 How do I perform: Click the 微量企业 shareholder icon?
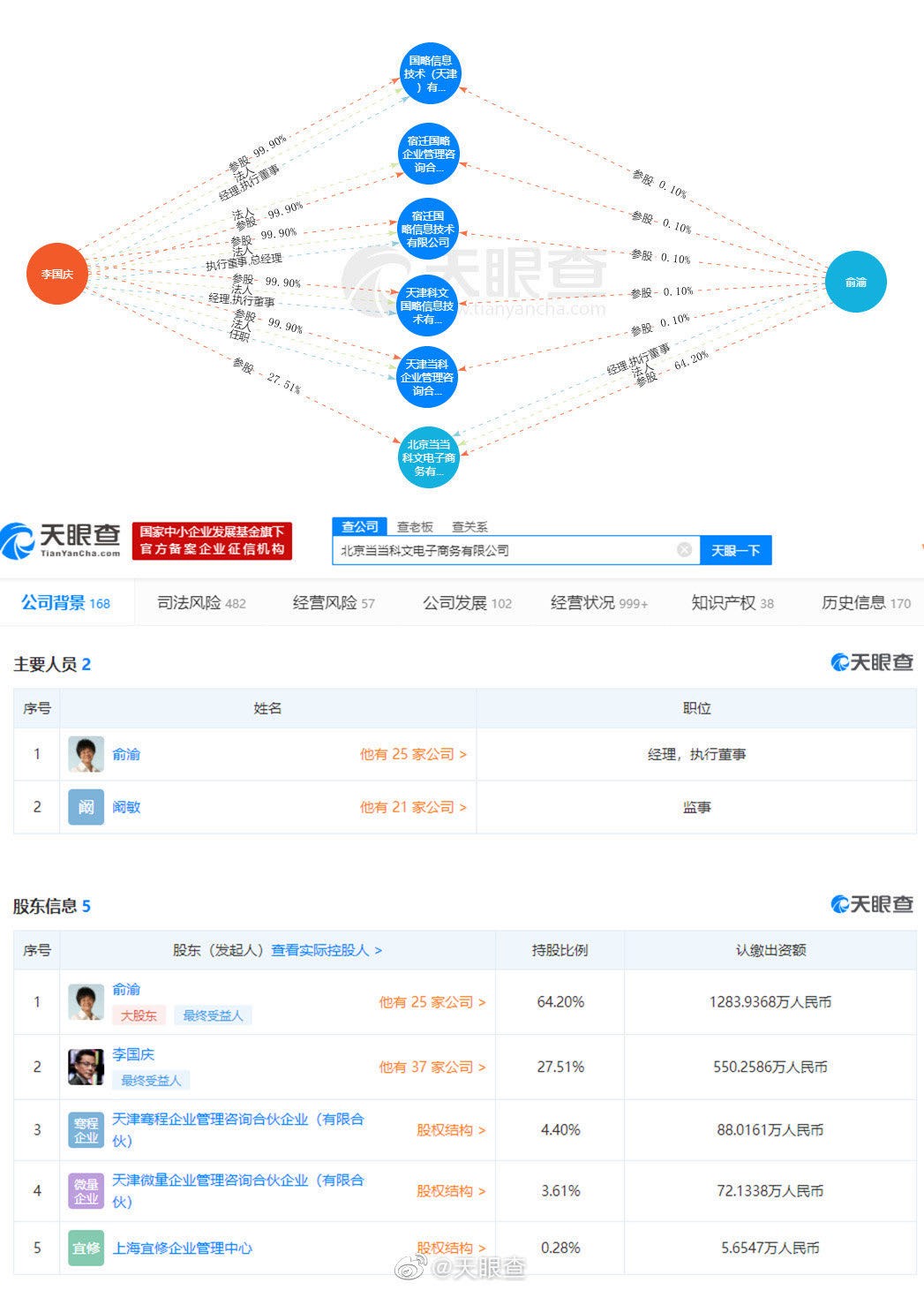click(x=86, y=1191)
